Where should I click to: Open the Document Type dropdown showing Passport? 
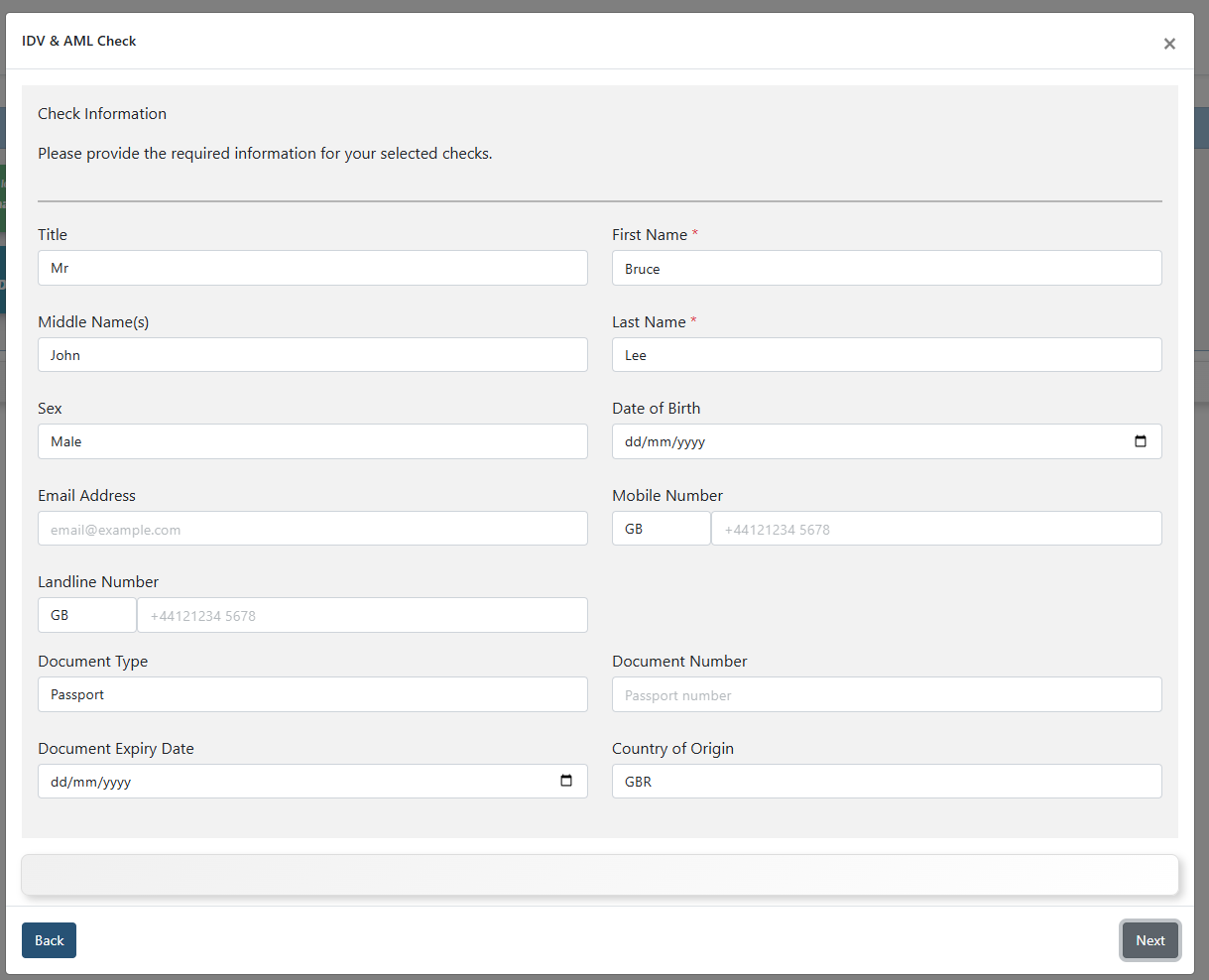coord(312,694)
